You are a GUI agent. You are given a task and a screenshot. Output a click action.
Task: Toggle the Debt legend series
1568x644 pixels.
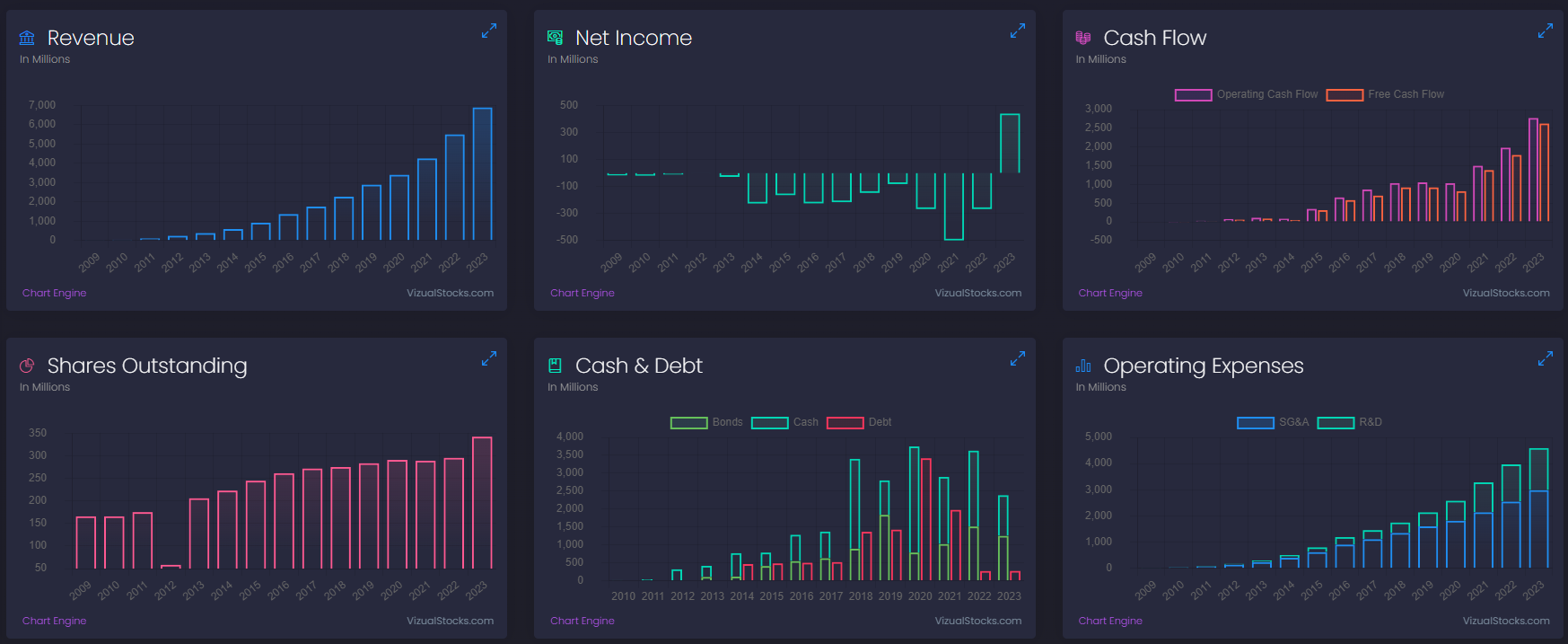[x=859, y=422]
